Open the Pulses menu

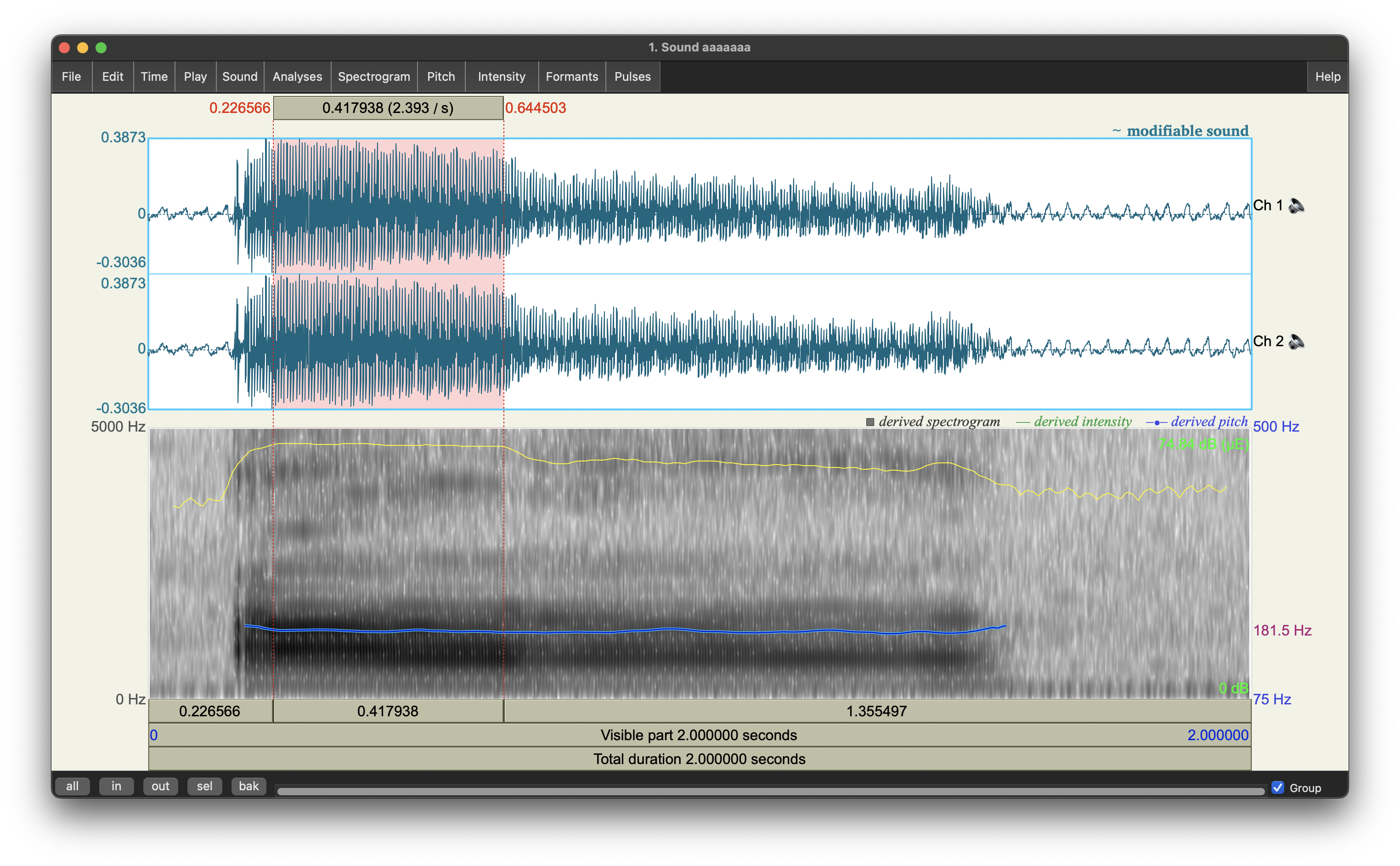(x=632, y=77)
